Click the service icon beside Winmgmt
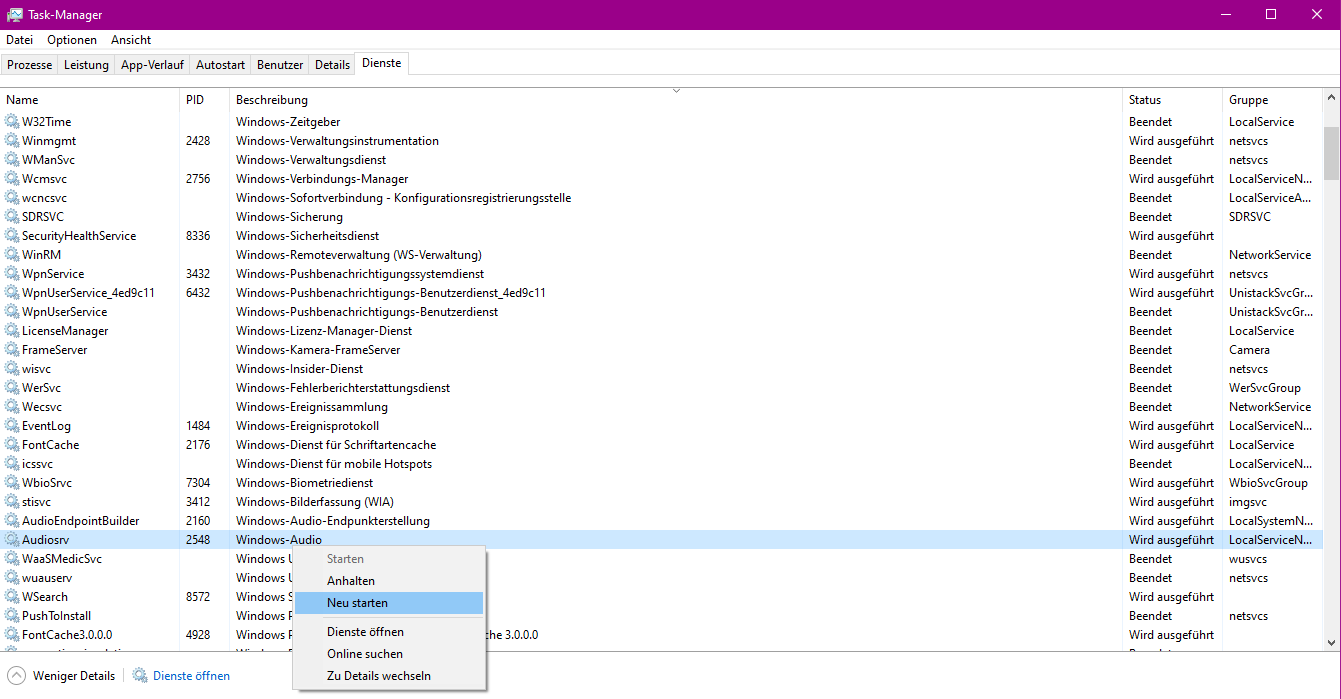The image size is (1341, 699). click(12, 141)
